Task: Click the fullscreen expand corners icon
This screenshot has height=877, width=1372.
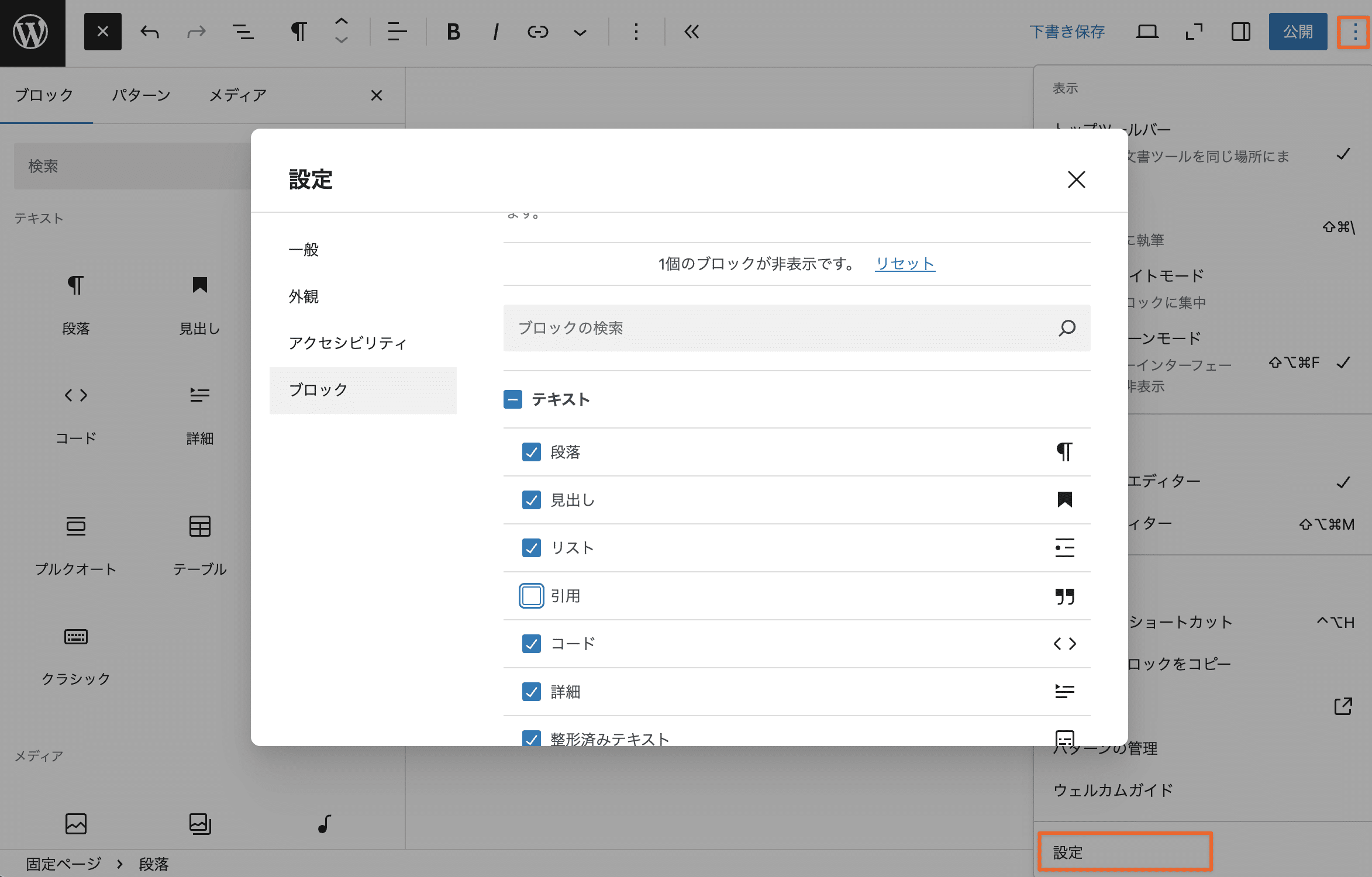Action: point(1194,32)
